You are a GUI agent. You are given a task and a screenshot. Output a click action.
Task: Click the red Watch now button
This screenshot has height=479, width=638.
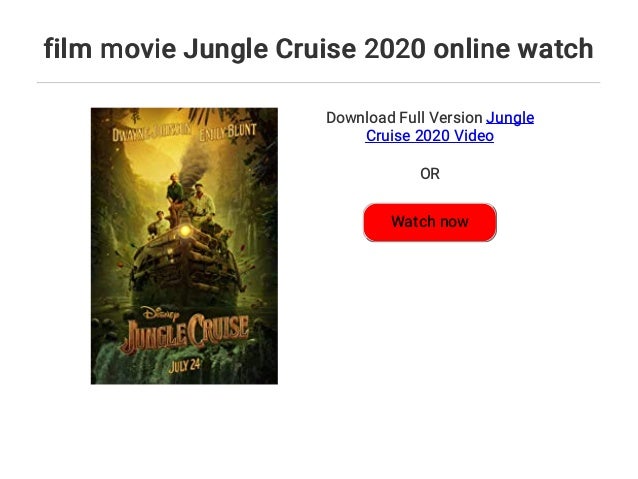click(x=430, y=222)
